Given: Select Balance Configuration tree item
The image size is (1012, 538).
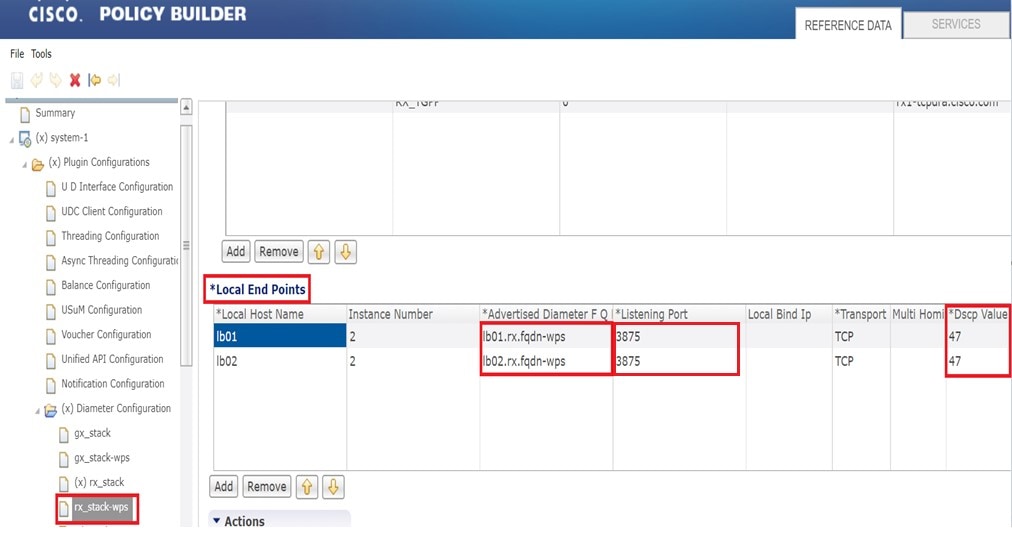Looking at the screenshot, I should click(105, 285).
